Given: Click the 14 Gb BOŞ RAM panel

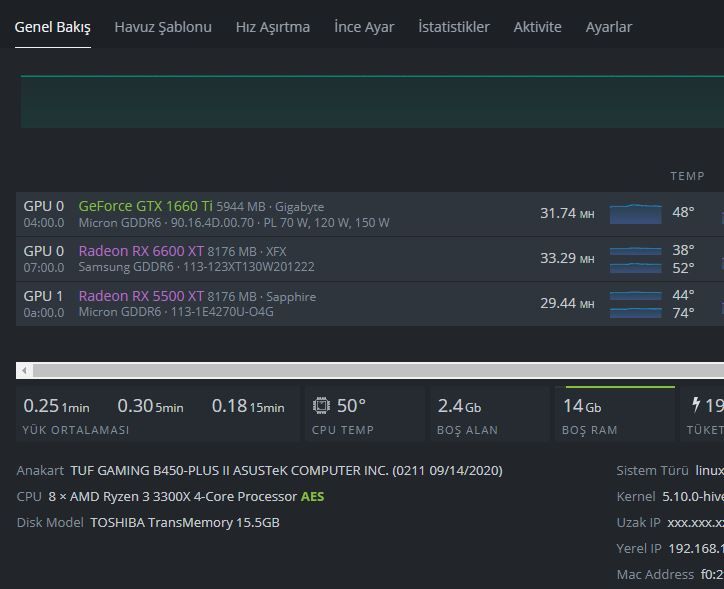Looking at the screenshot, I should [615, 415].
